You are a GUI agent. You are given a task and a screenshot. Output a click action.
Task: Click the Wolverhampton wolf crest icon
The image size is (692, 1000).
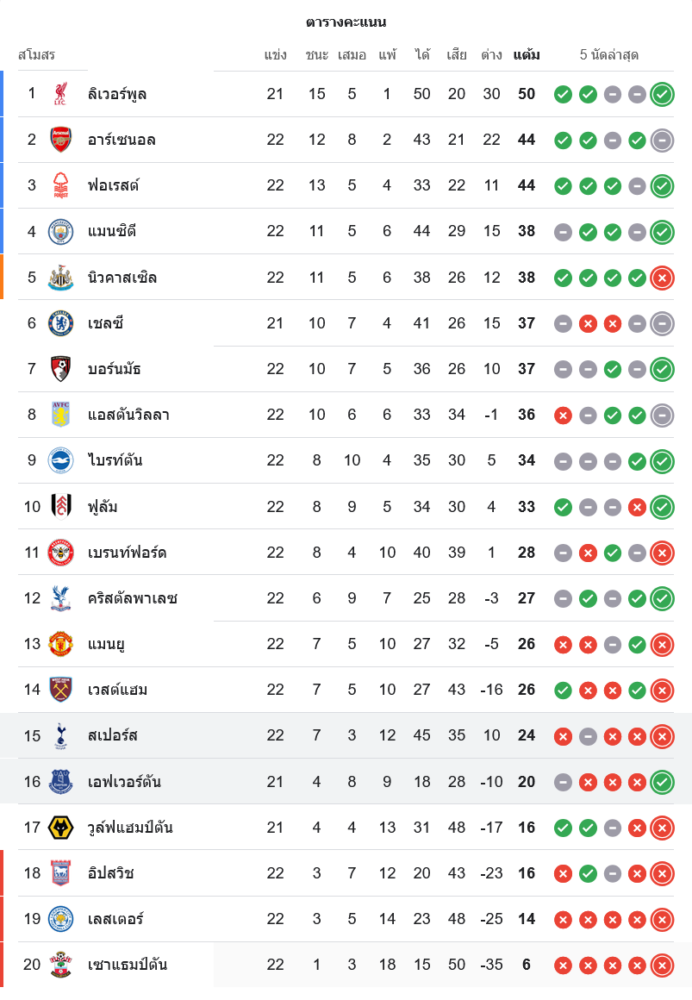point(61,828)
